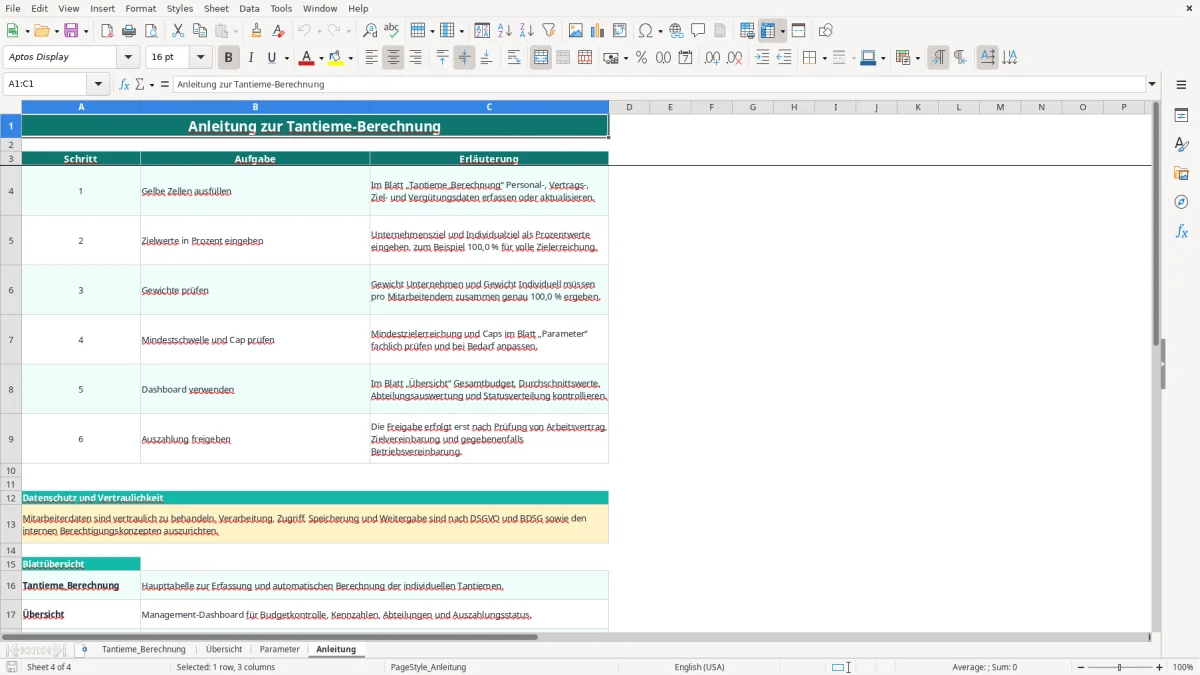Click the Spelling check abc icon
The height and width of the screenshot is (675, 1200).
coord(392,31)
